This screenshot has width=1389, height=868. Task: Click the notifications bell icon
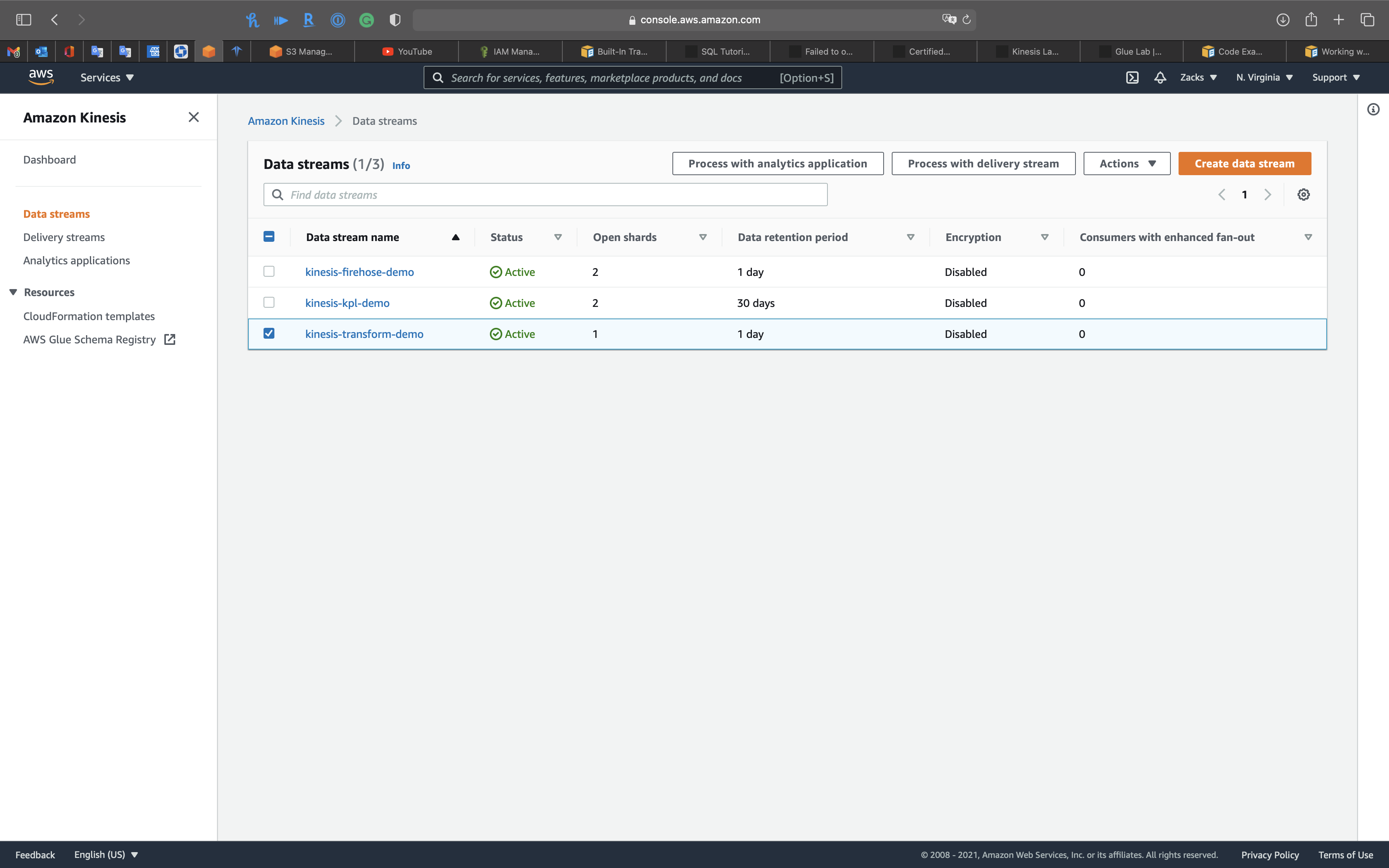tap(1160, 77)
